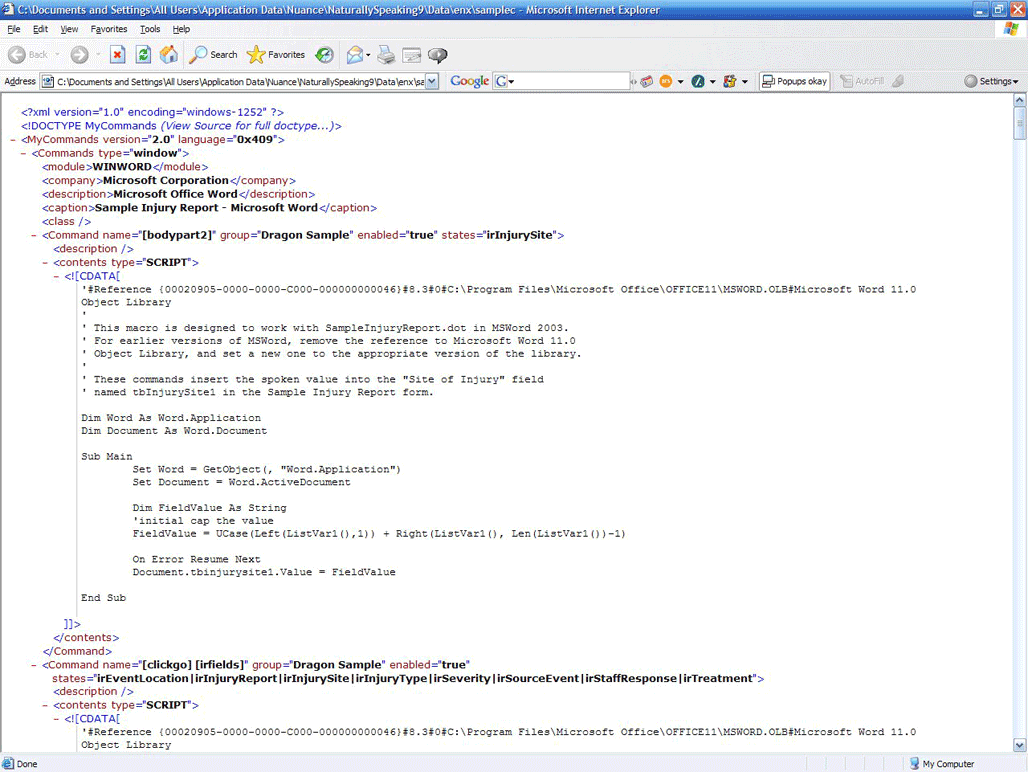Viewport: 1028px width, 772px height.
Task: Stop loading the page
Action: pos(117,55)
